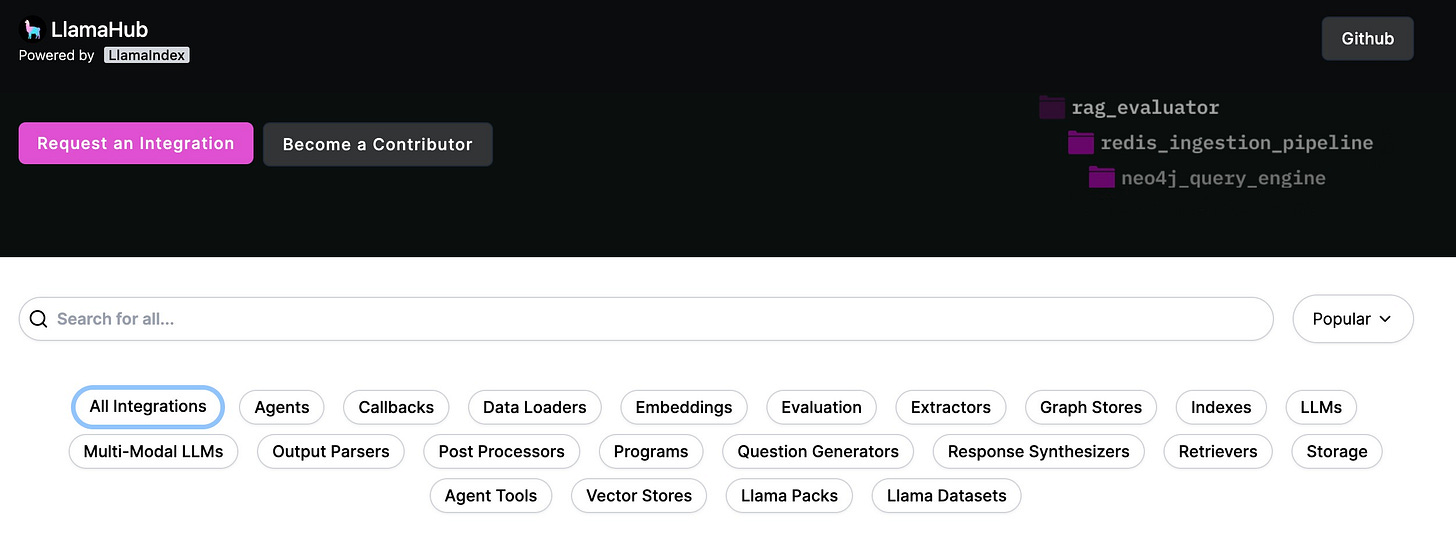1456x533 pixels.
Task: Click the LlamaHub llama logo icon
Action: [31, 30]
